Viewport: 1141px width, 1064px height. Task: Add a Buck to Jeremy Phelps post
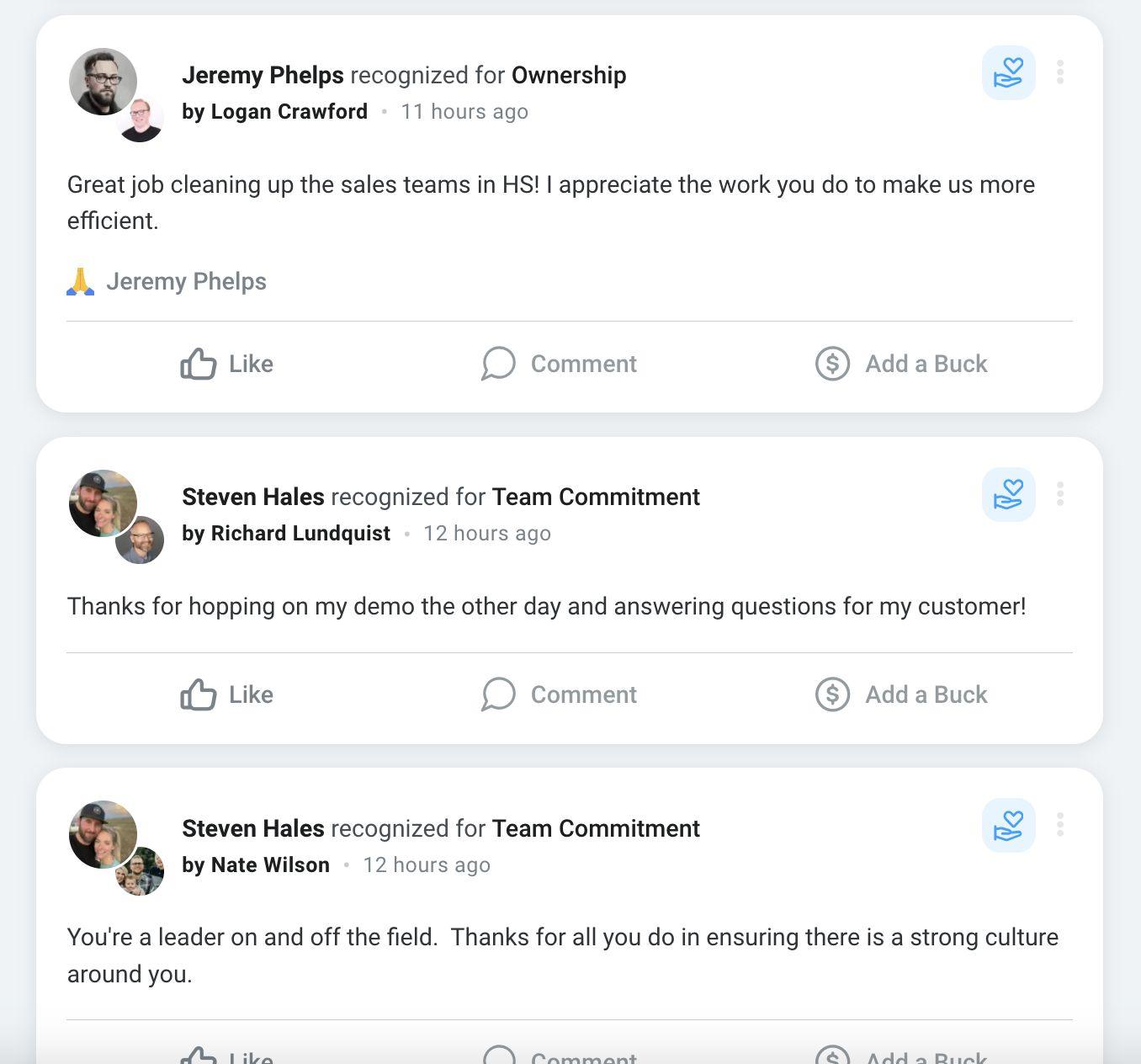click(x=901, y=364)
